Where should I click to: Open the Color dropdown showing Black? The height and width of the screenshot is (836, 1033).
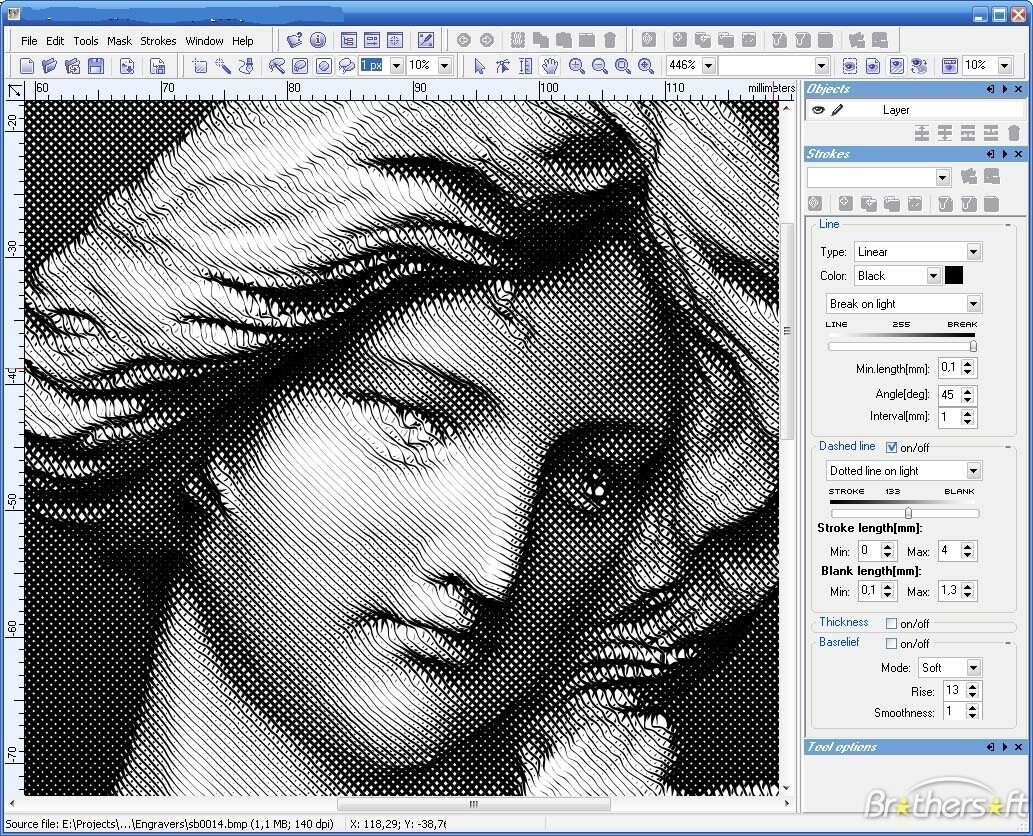pyautogui.click(x=933, y=276)
